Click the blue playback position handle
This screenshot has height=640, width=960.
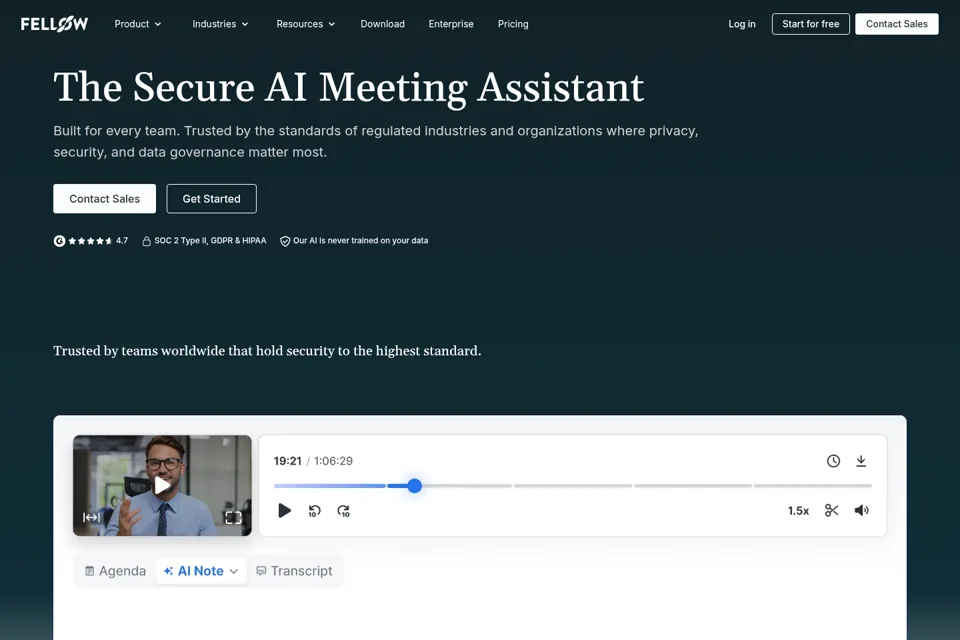coord(414,486)
